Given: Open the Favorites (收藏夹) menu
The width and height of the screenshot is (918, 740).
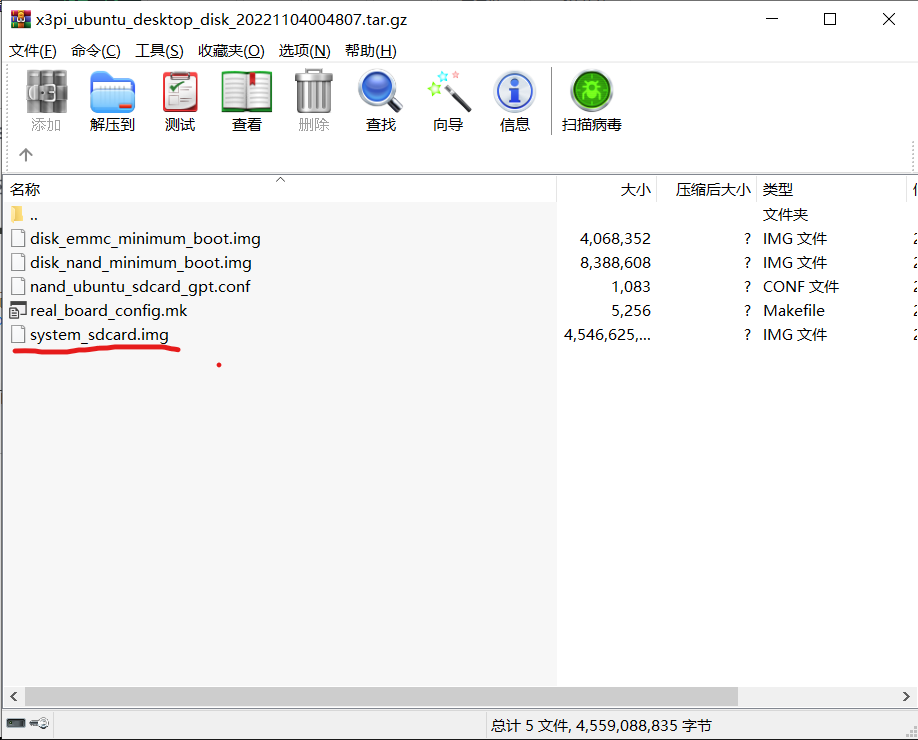Looking at the screenshot, I should click(231, 51).
